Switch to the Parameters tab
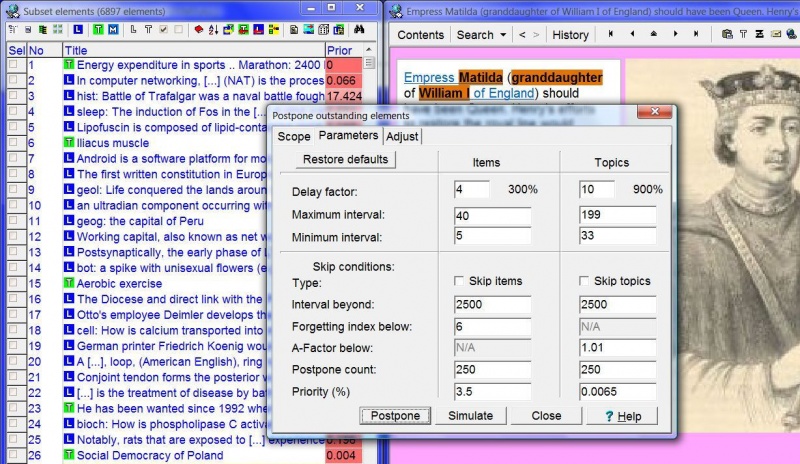The height and width of the screenshot is (464, 800). [348, 135]
